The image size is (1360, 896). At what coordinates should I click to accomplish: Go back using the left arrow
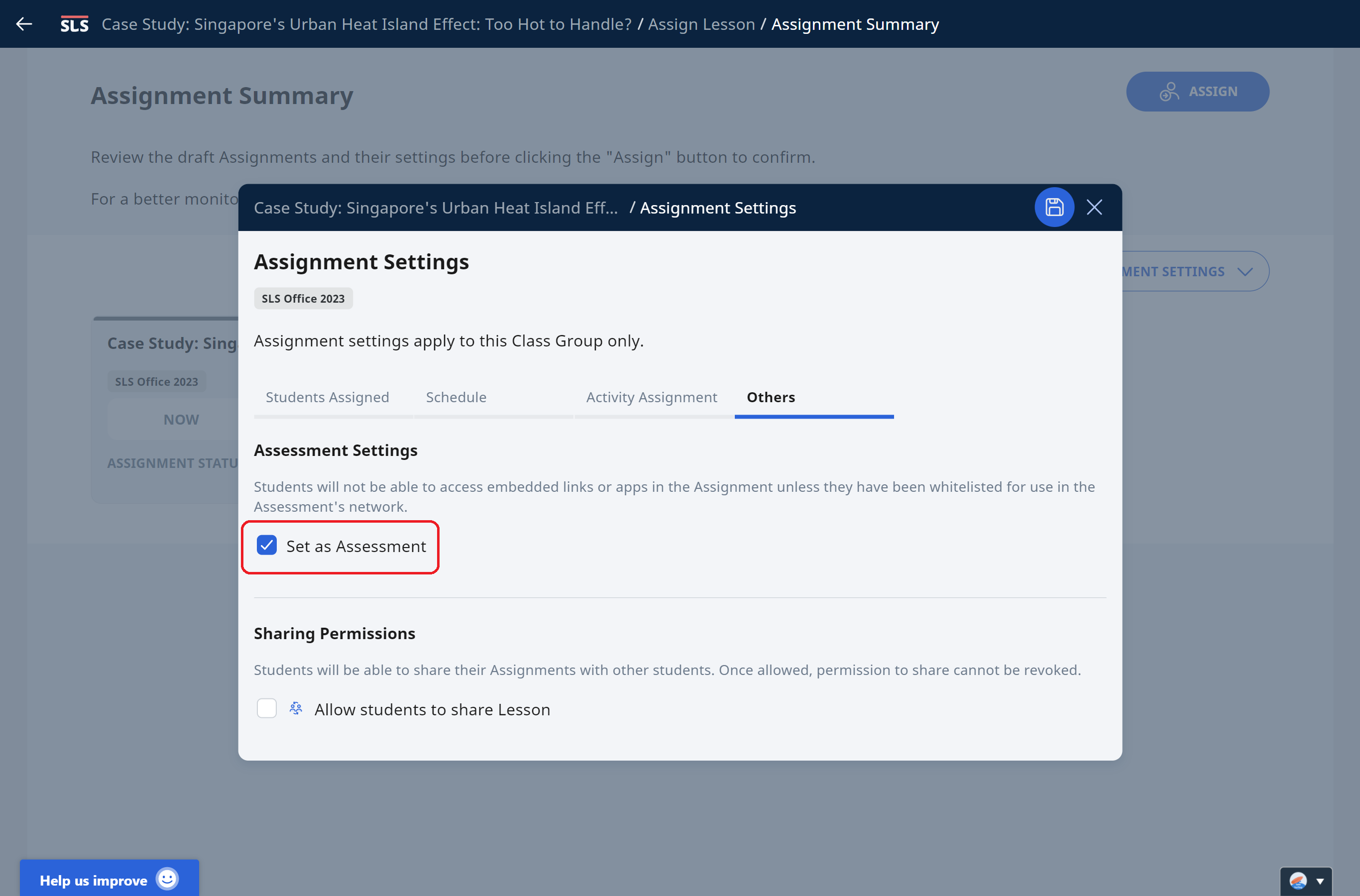click(x=24, y=24)
